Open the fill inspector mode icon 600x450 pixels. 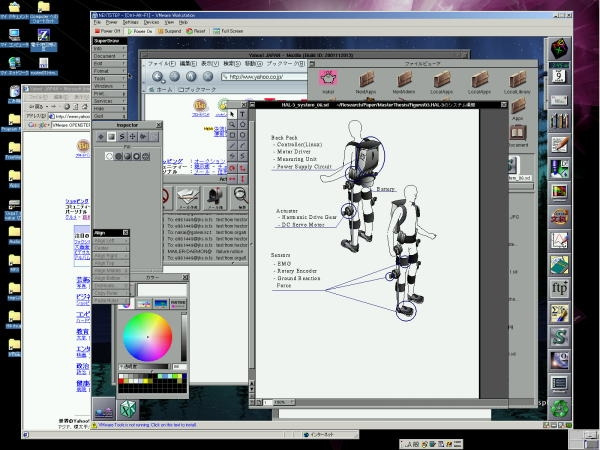click(111, 137)
